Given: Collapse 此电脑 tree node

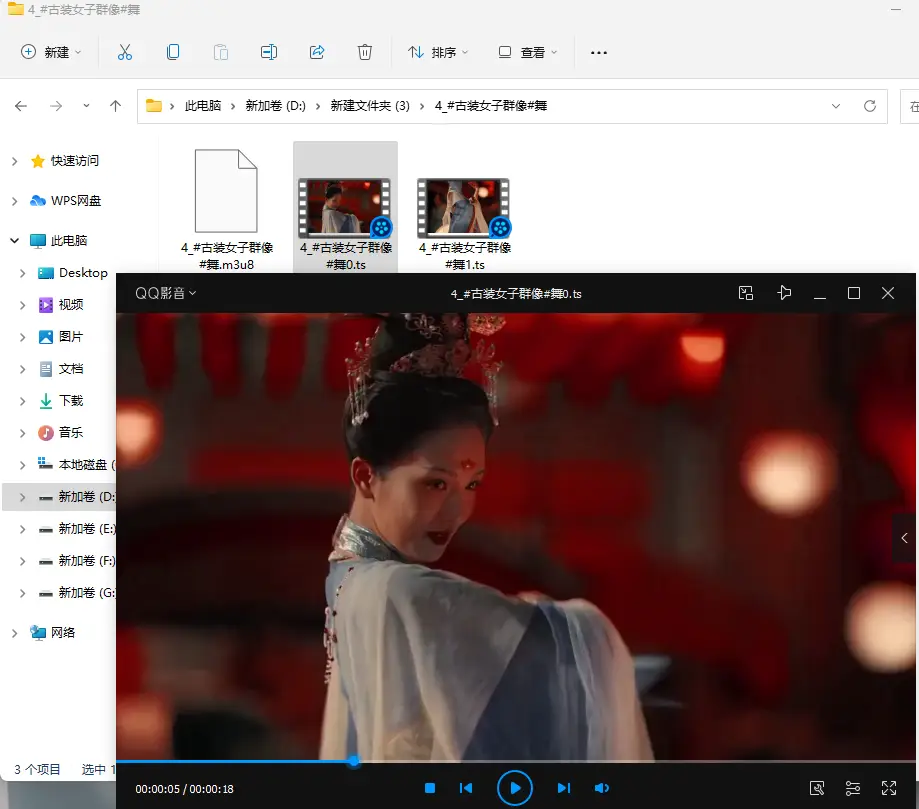Looking at the screenshot, I should click(15, 241).
